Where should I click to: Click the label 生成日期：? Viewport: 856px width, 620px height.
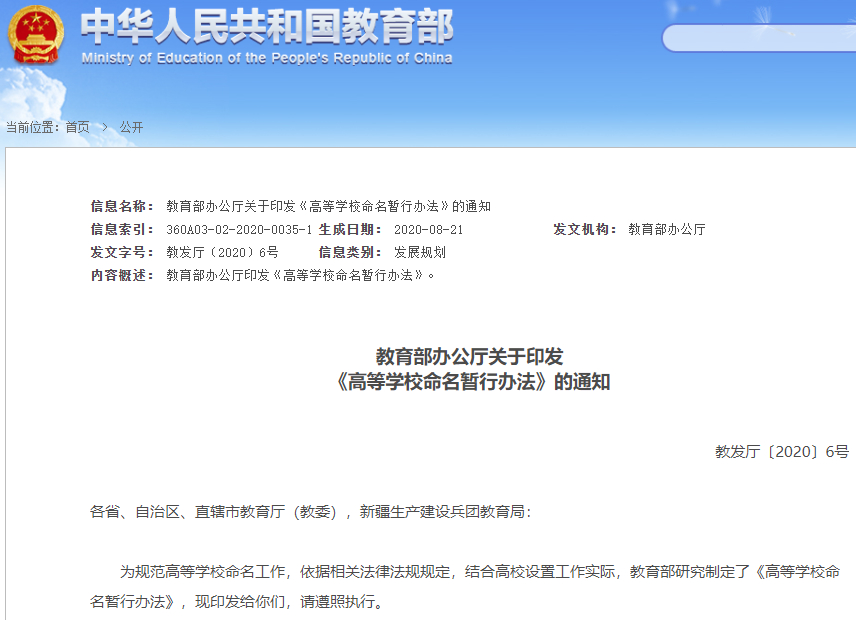[x=350, y=230]
